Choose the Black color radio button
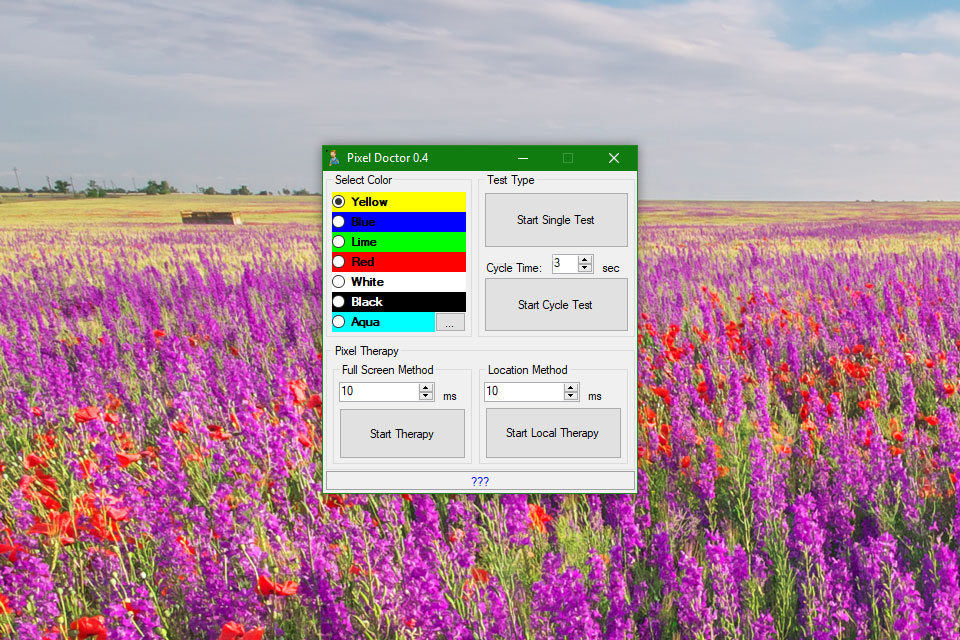Screen dimensions: 960x640 (x=339, y=302)
